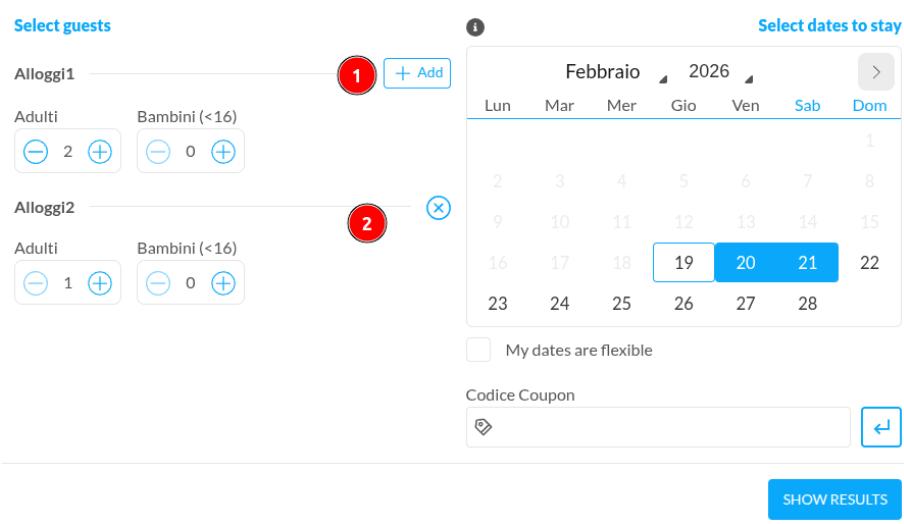The width and height of the screenshot is (904, 524).
Task: Decrease Adulti count for Alloggi1
Action: click(34, 151)
